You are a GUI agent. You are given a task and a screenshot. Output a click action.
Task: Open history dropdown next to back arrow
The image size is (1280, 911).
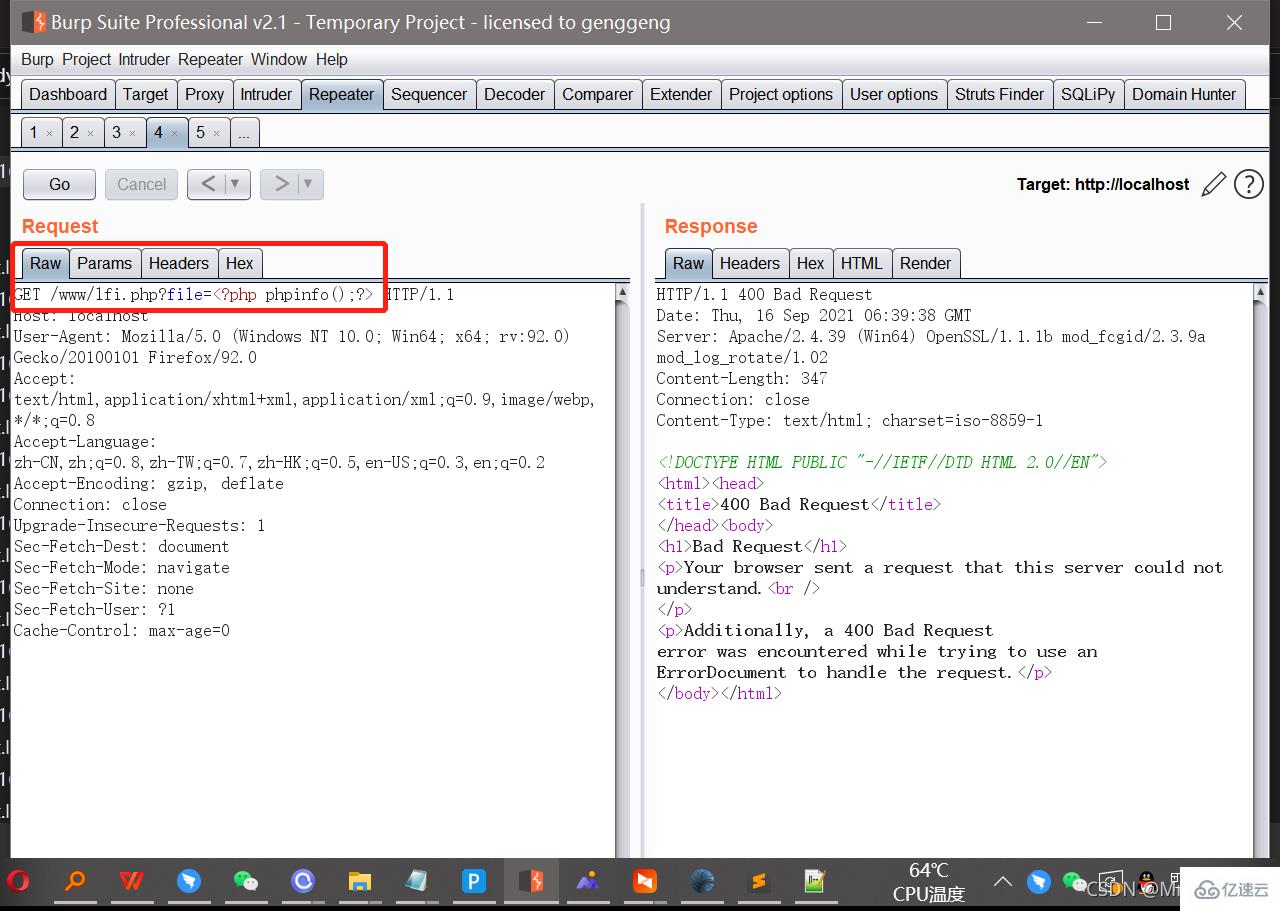[236, 184]
